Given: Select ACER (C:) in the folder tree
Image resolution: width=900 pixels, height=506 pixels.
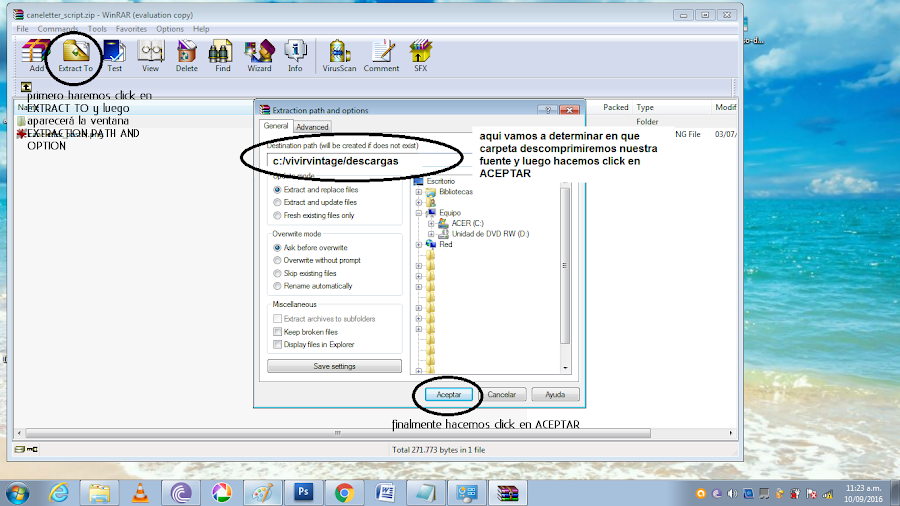Looking at the screenshot, I should click(467, 224).
